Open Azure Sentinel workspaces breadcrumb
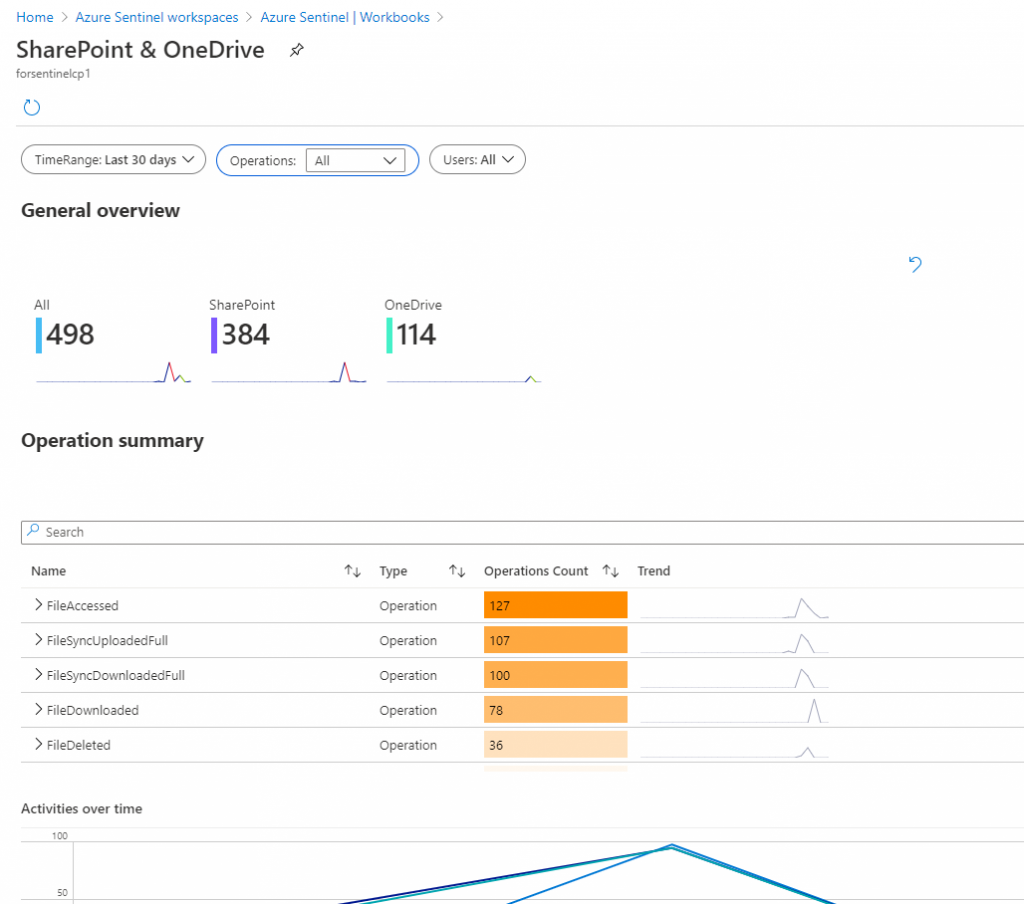Screen dimensions: 1024x904 pos(157,17)
